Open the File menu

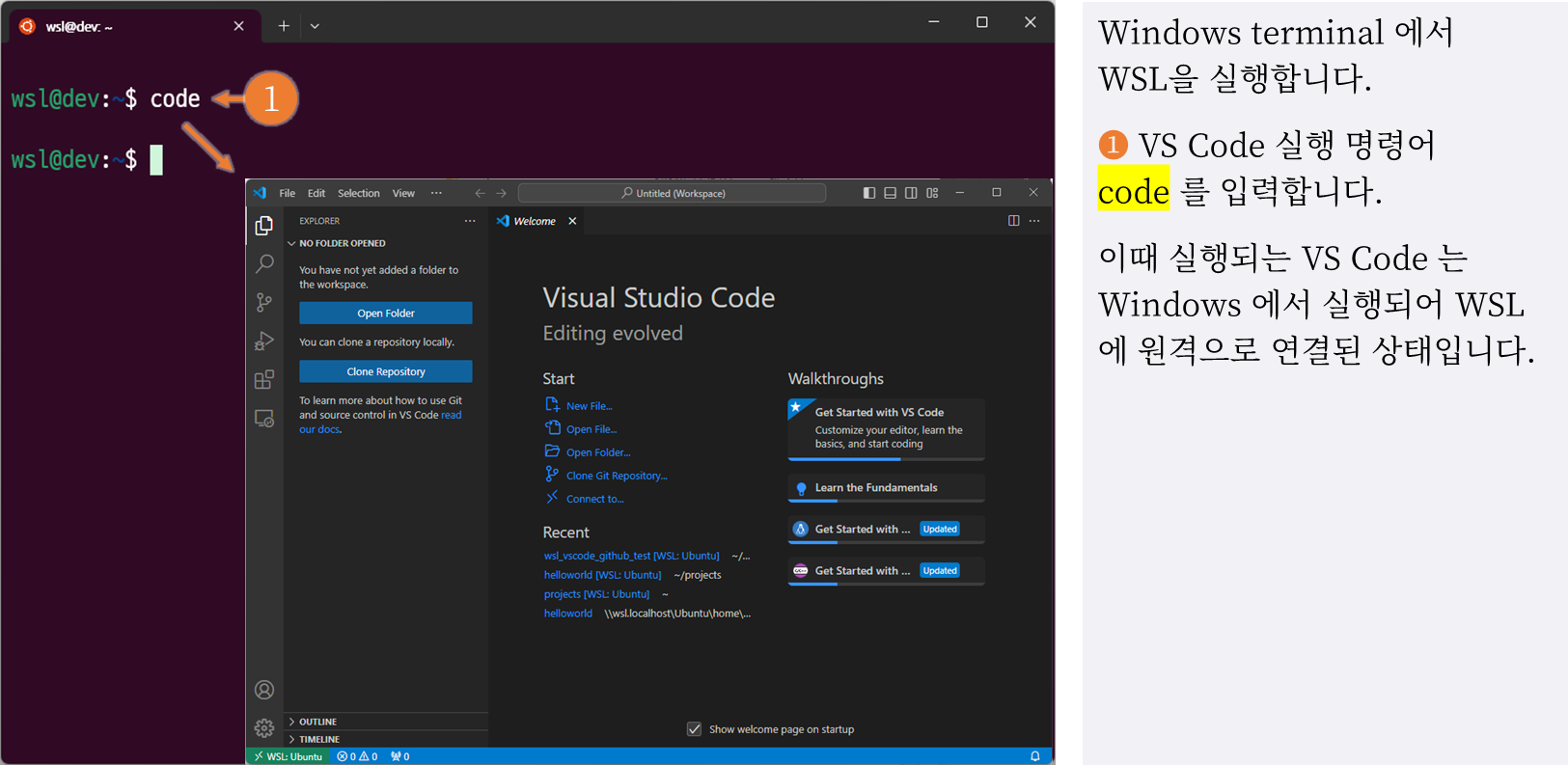pos(288,193)
